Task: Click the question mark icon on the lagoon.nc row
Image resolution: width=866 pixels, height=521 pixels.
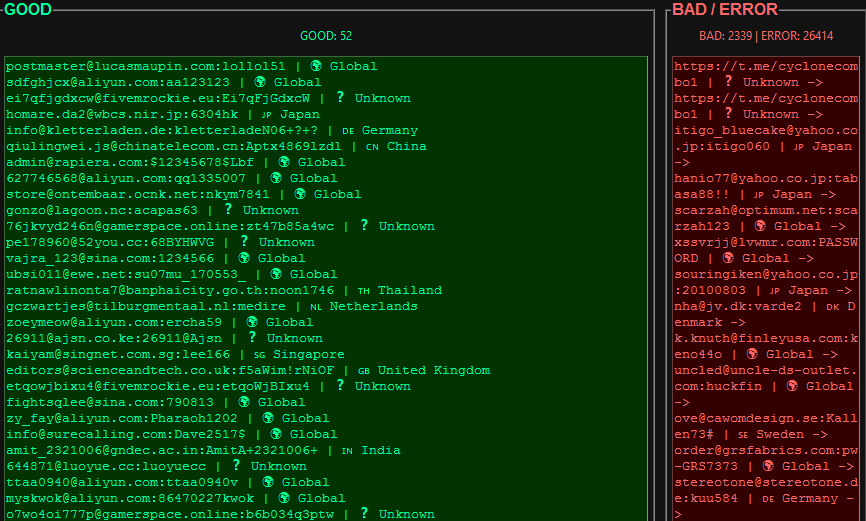Action: [x=228, y=210]
